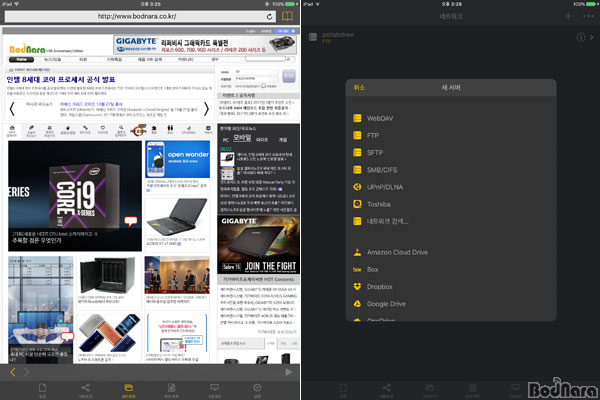The width and height of the screenshot is (600, 400).
Task: Select the PC tab in news panel
Action: (x=226, y=140)
